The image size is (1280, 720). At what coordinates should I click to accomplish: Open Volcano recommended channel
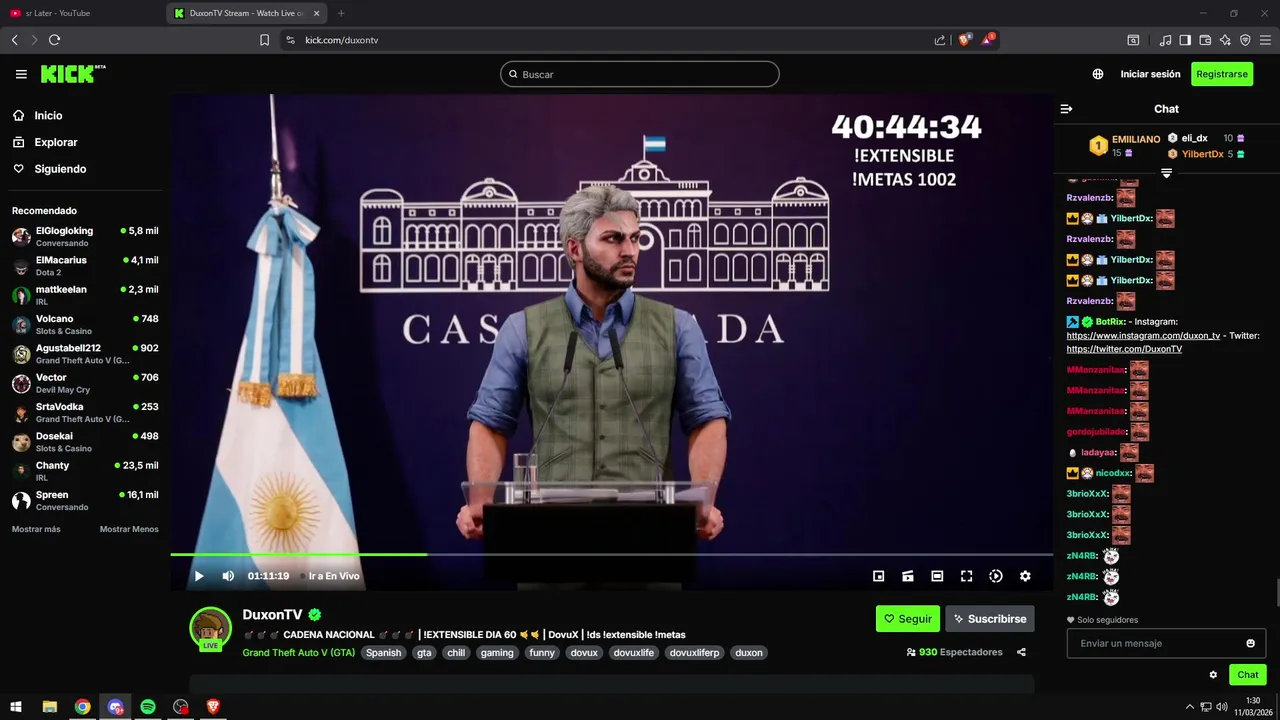coord(85,324)
